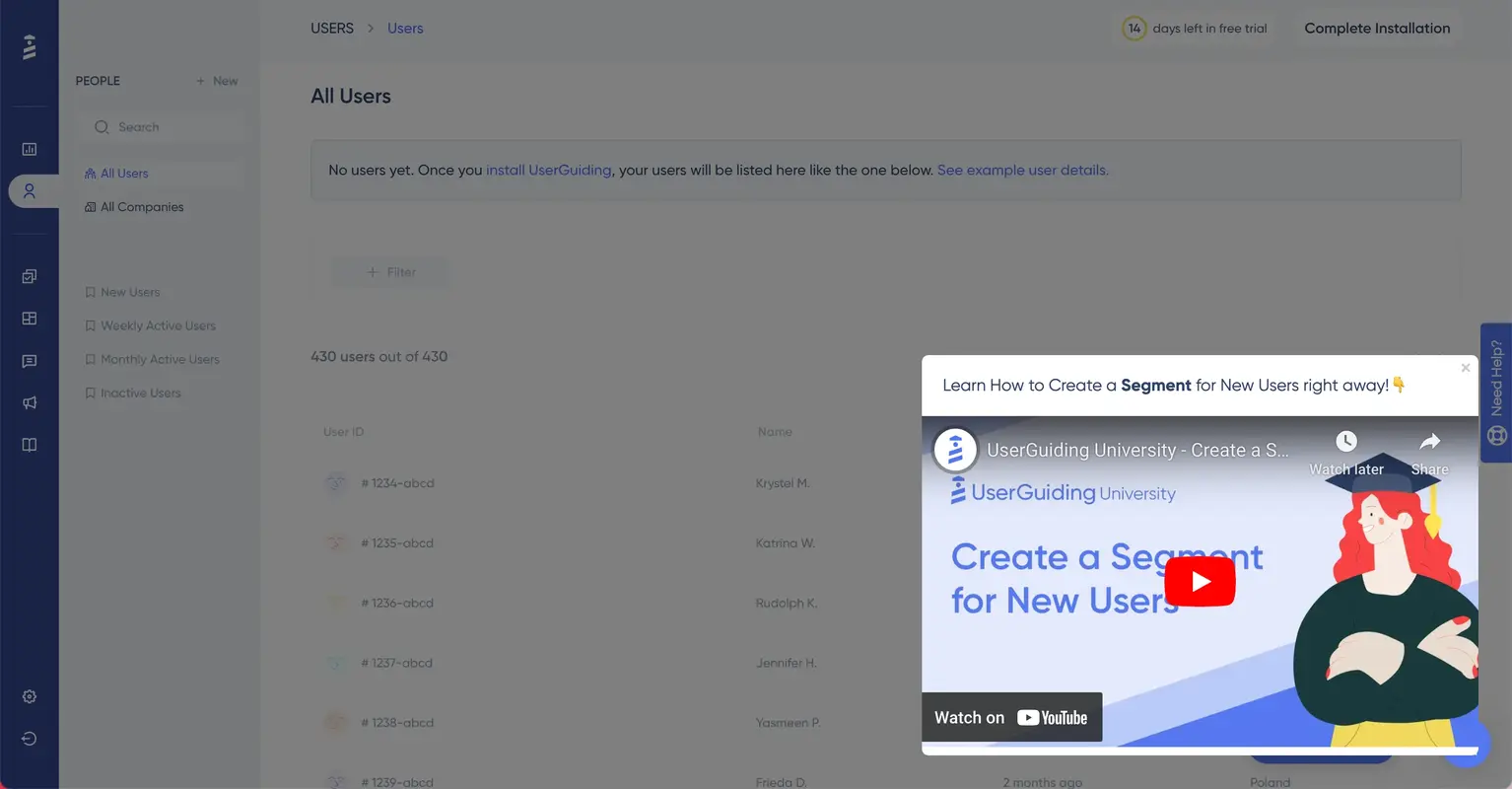Play the Create a Segment YouTube video

[x=1200, y=581]
